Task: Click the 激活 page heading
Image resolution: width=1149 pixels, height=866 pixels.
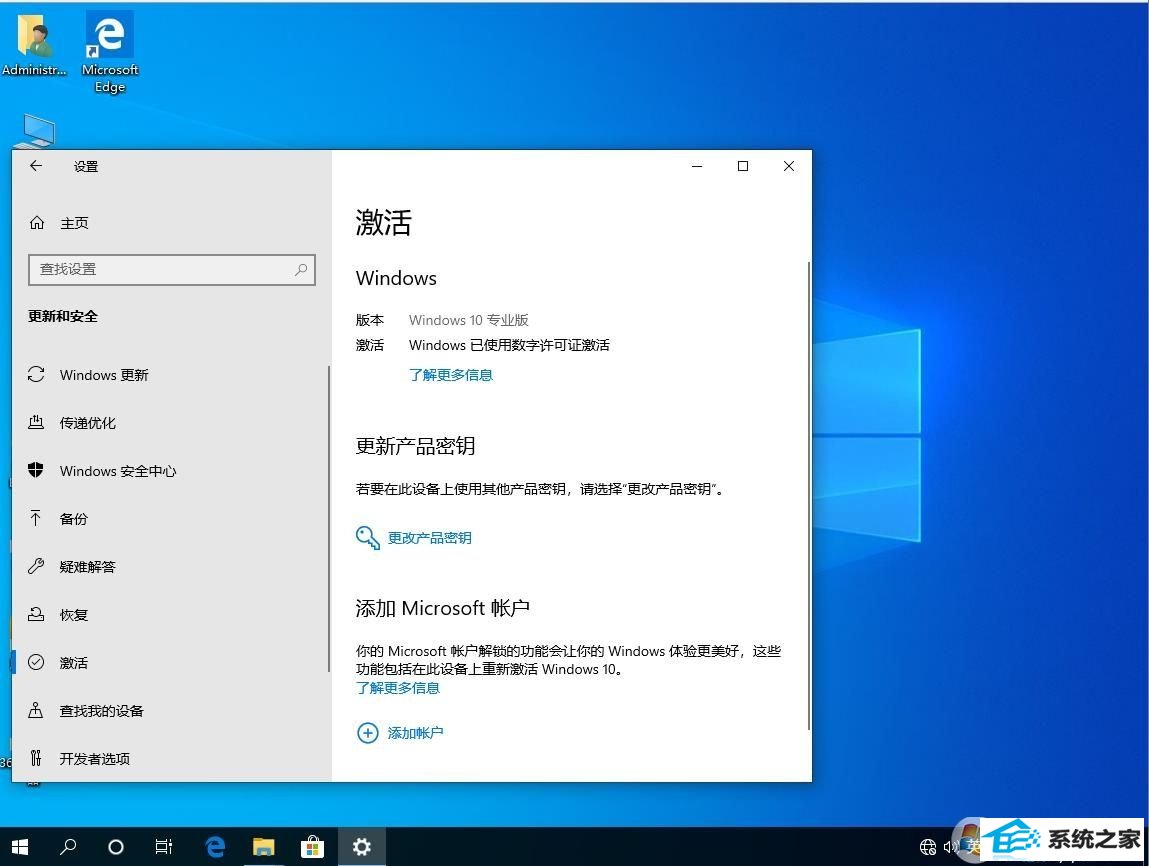Action: 384,222
